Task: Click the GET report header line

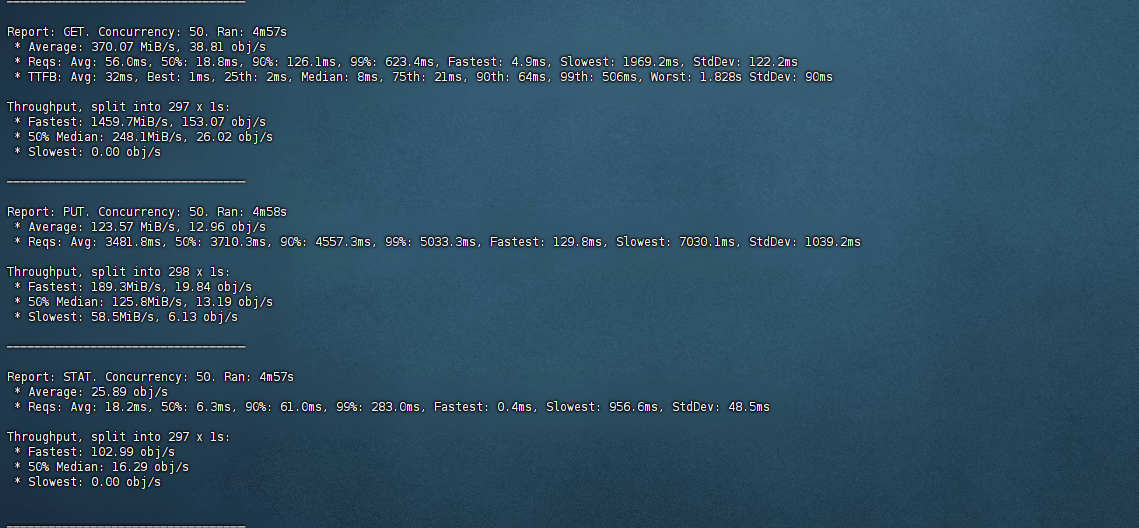Action: point(148,32)
